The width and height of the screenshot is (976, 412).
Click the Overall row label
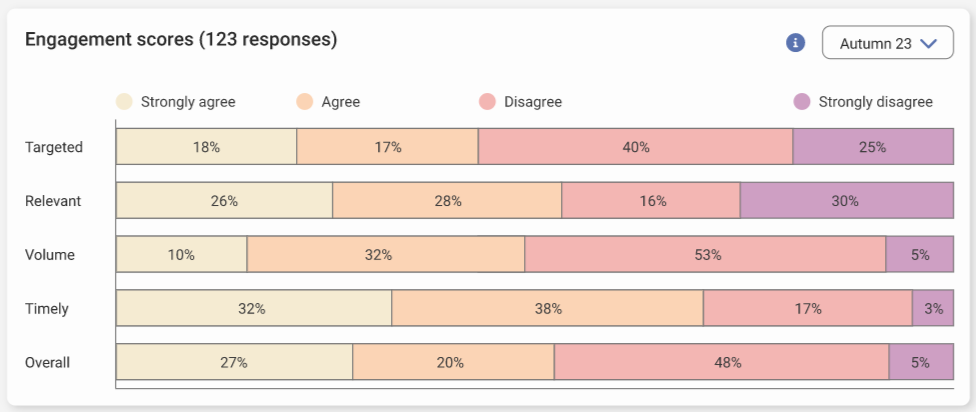point(48,362)
